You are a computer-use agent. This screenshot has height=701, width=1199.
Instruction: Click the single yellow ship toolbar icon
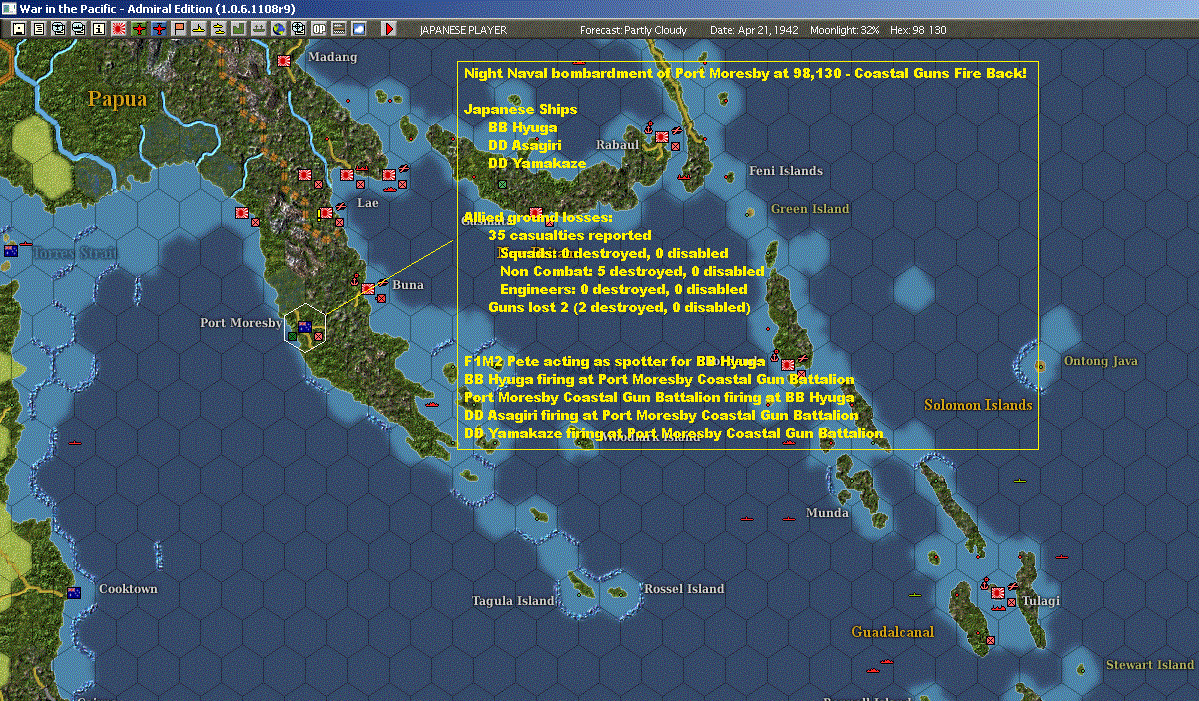coord(199,29)
